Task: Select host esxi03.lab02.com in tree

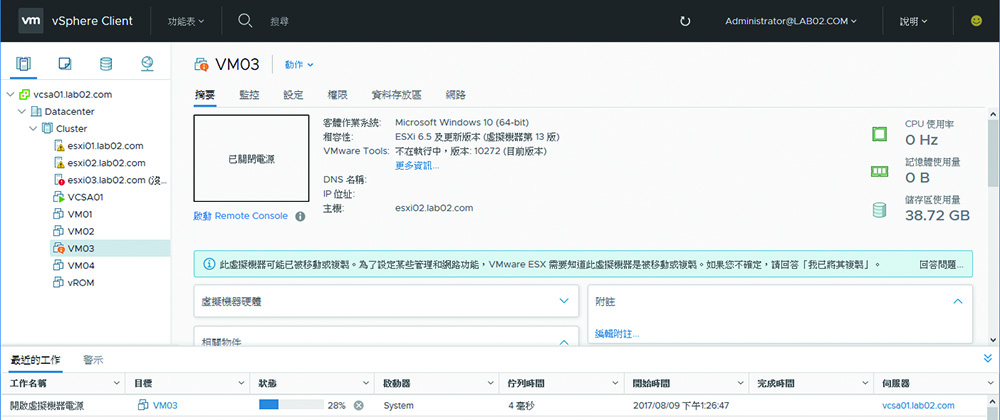Action: [x=117, y=180]
